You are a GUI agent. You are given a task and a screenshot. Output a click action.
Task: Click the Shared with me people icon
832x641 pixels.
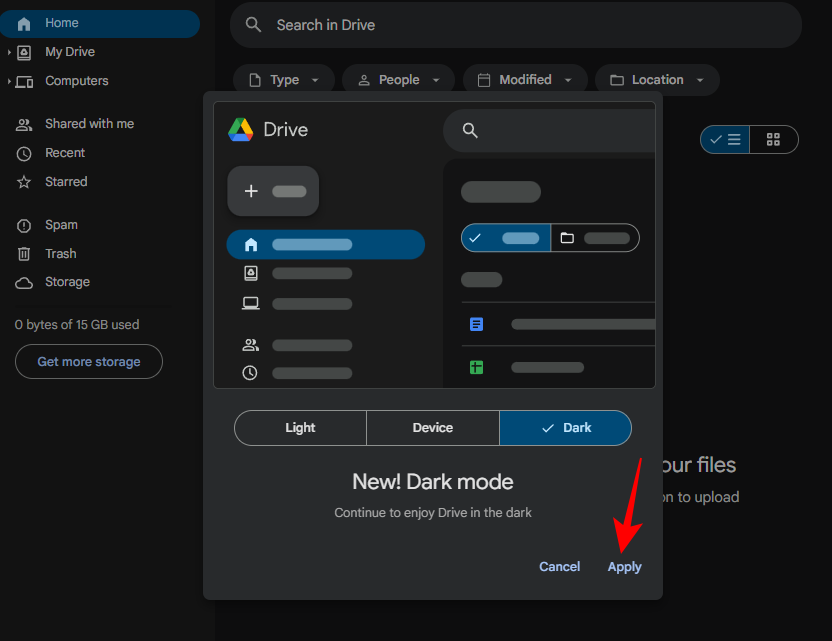[x=24, y=125]
